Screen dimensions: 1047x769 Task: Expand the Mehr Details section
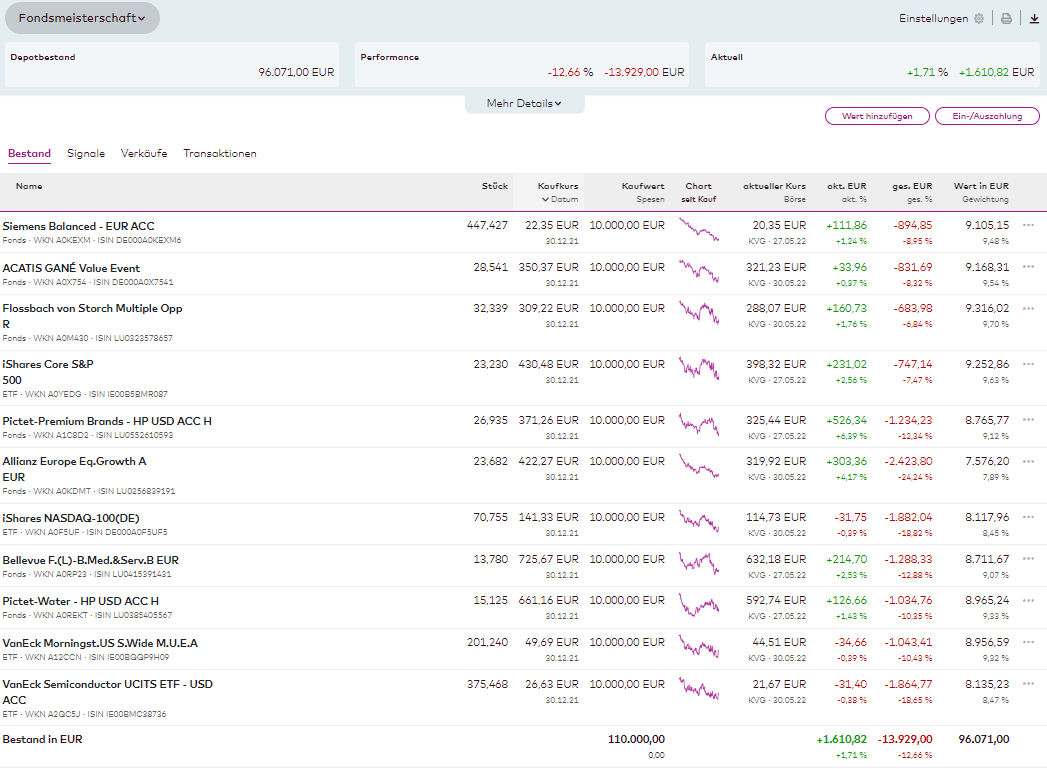point(524,103)
